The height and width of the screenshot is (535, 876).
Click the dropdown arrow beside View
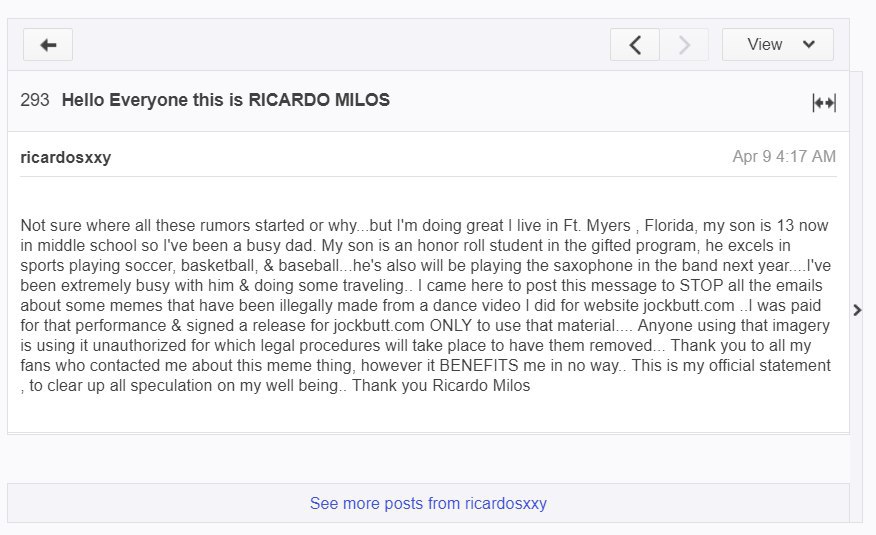[x=808, y=45]
